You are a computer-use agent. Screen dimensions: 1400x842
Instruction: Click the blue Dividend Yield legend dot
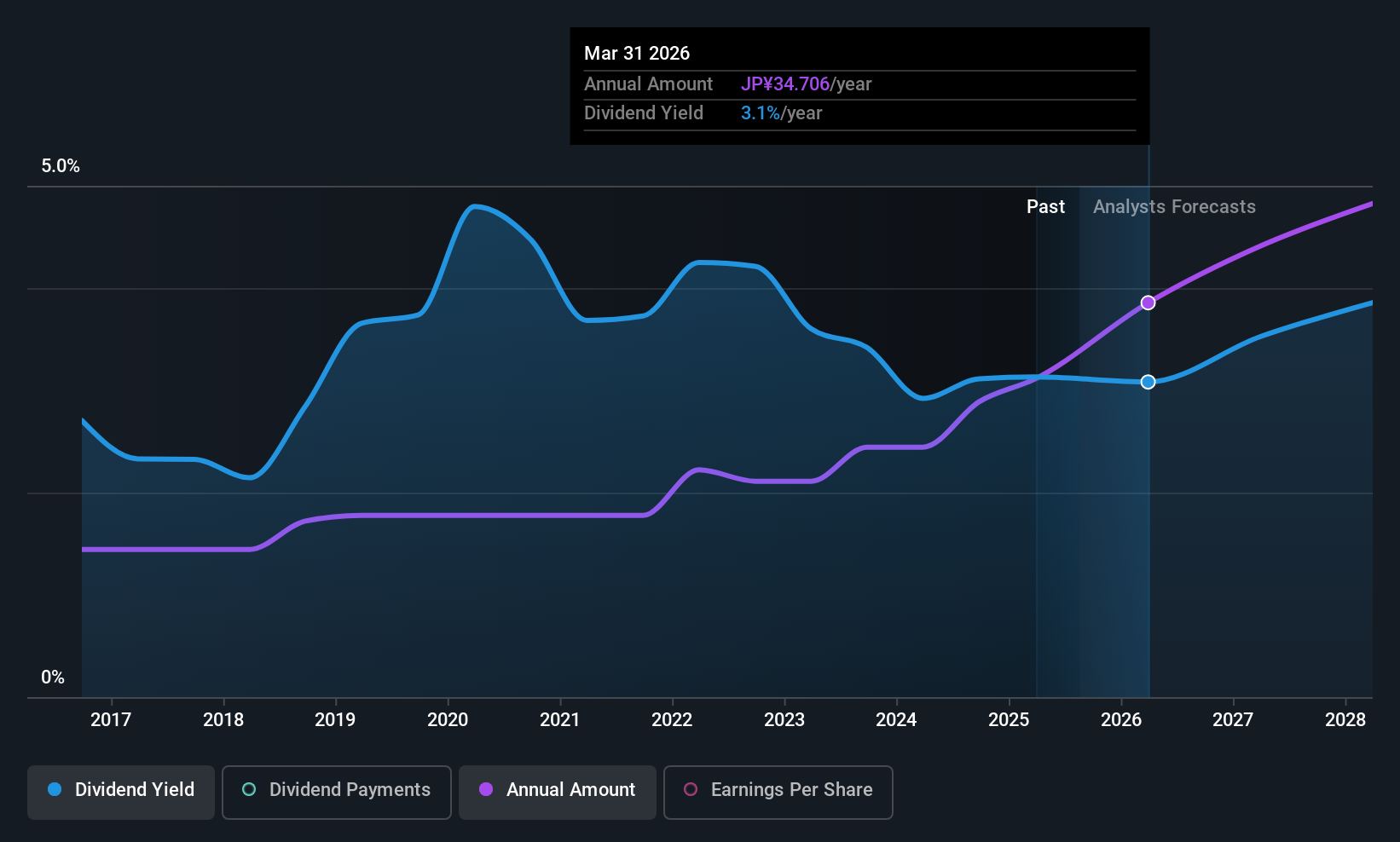pos(55,789)
